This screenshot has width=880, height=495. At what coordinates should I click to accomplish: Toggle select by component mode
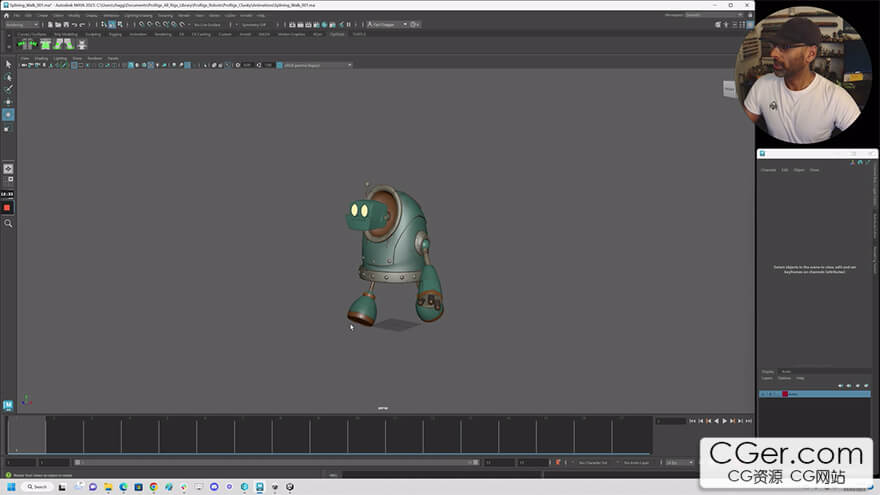click(x=120, y=25)
